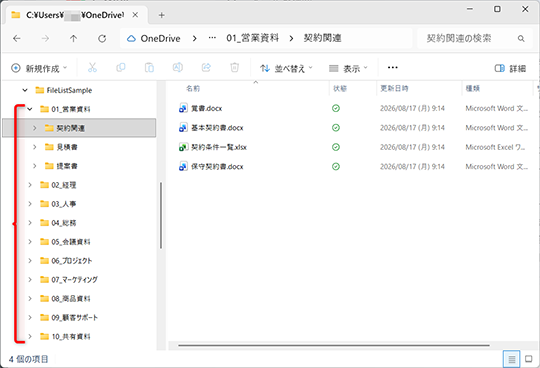Open new tab with plus button
Viewport: 540px width, 368px height.
(x=162, y=15)
